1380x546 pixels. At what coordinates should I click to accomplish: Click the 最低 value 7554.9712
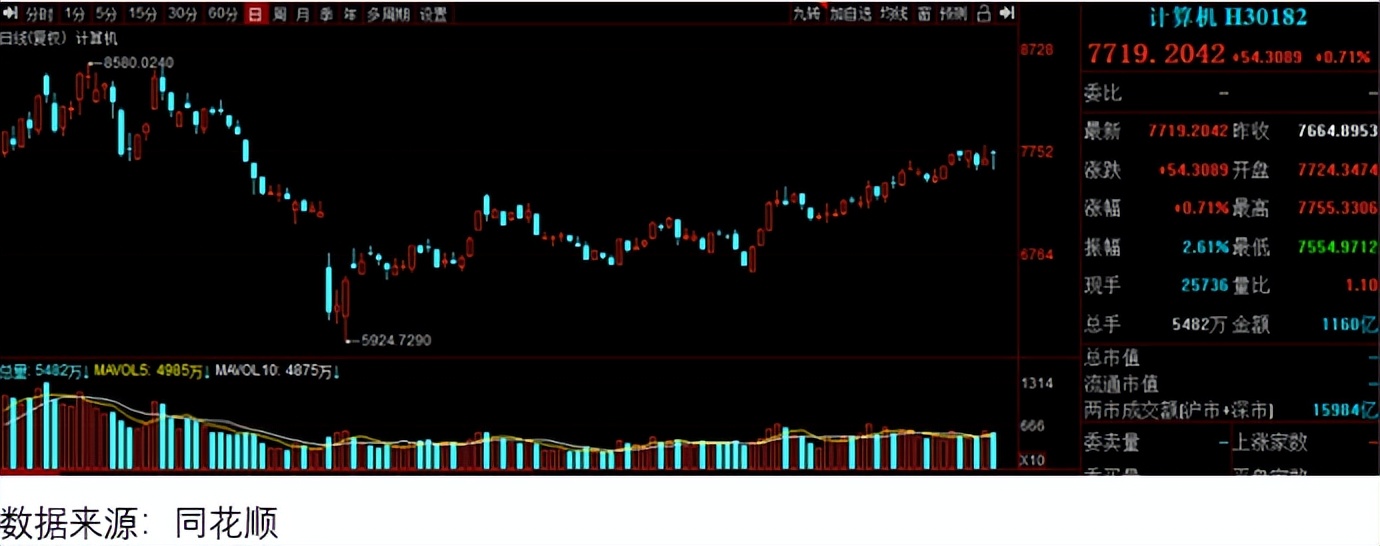[x=1337, y=247]
